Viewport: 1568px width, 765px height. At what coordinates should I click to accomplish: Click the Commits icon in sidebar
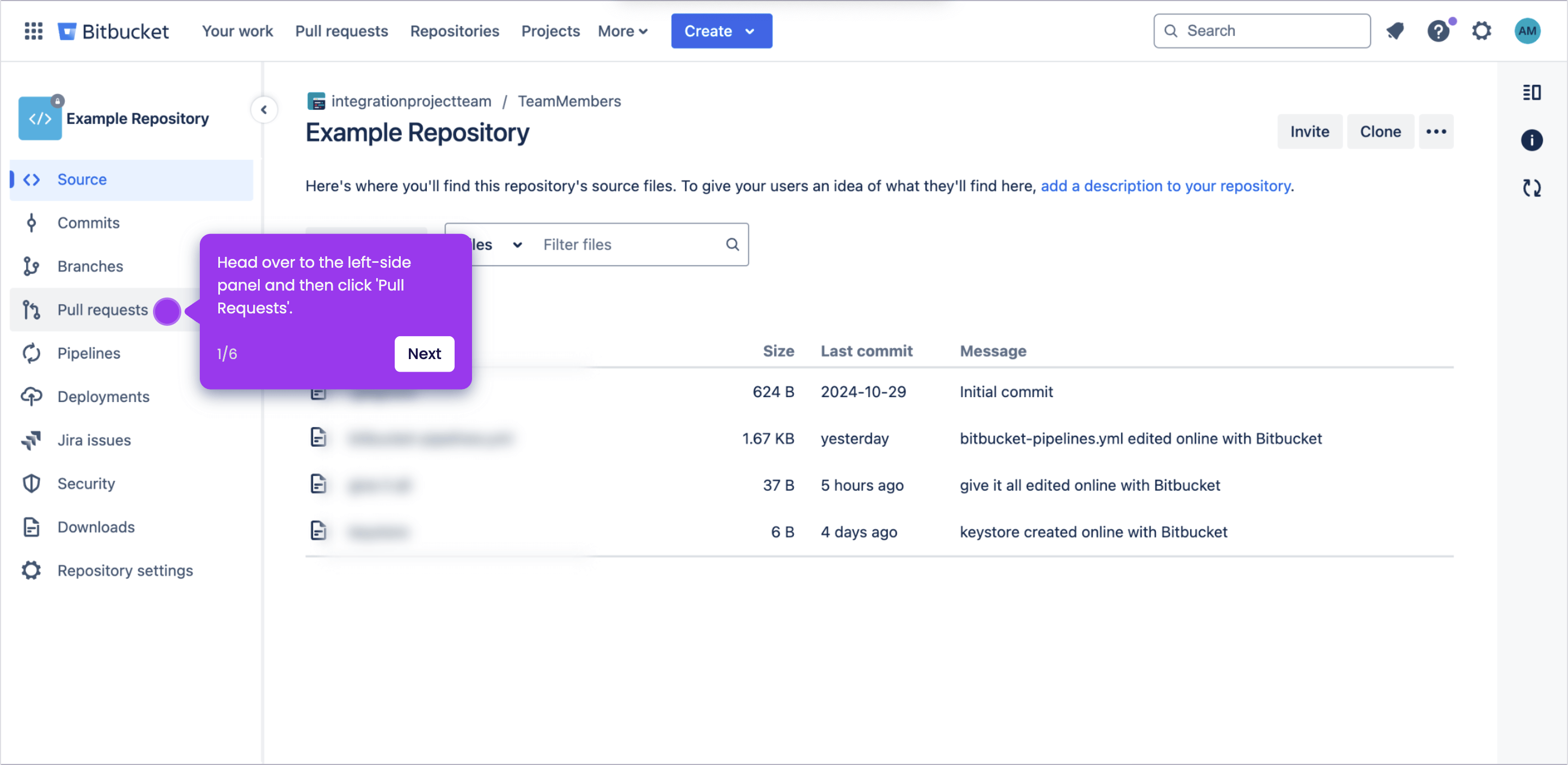tap(32, 223)
